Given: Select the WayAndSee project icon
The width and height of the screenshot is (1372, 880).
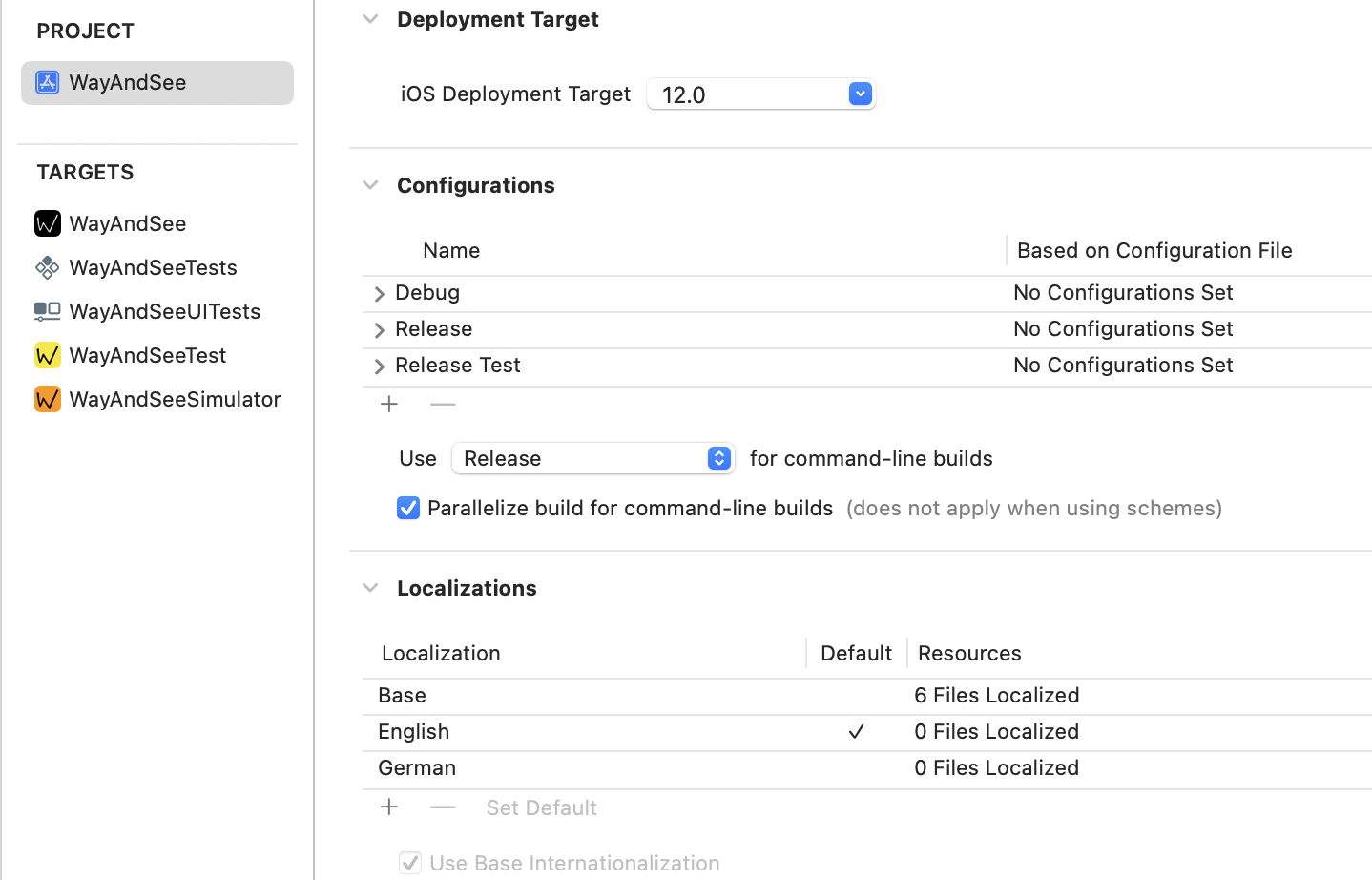Looking at the screenshot, I should coord(47,83).
